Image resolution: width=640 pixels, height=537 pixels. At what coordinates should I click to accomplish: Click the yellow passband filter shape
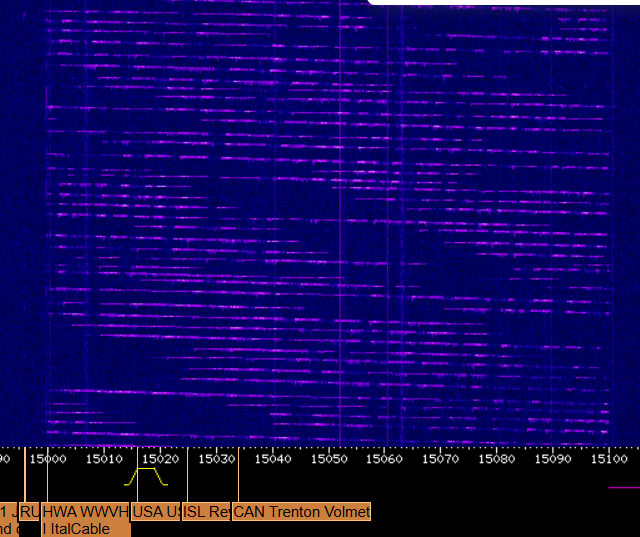(x=146, y=477)
